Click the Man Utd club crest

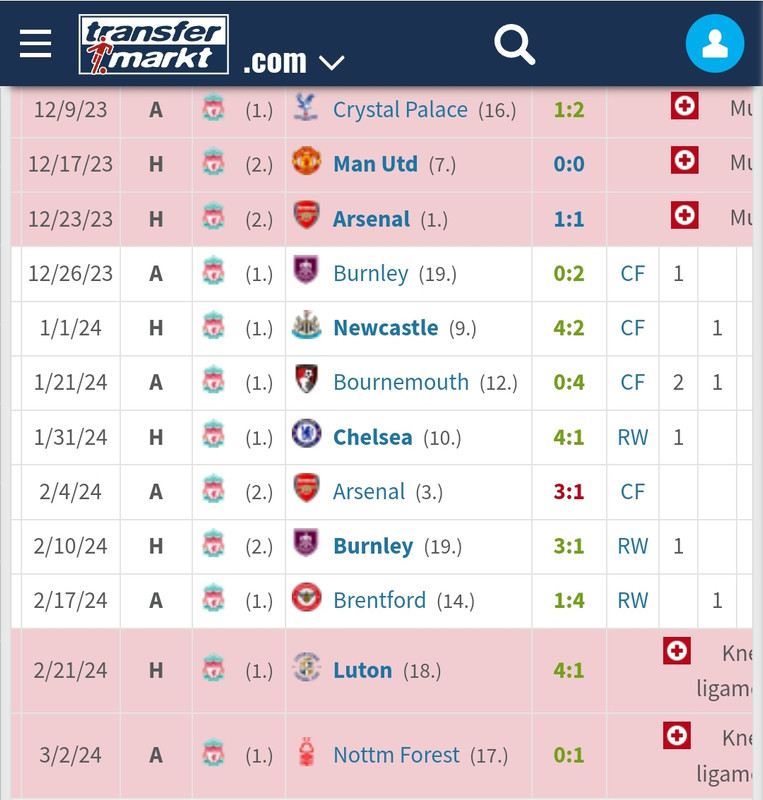[306, 161]
